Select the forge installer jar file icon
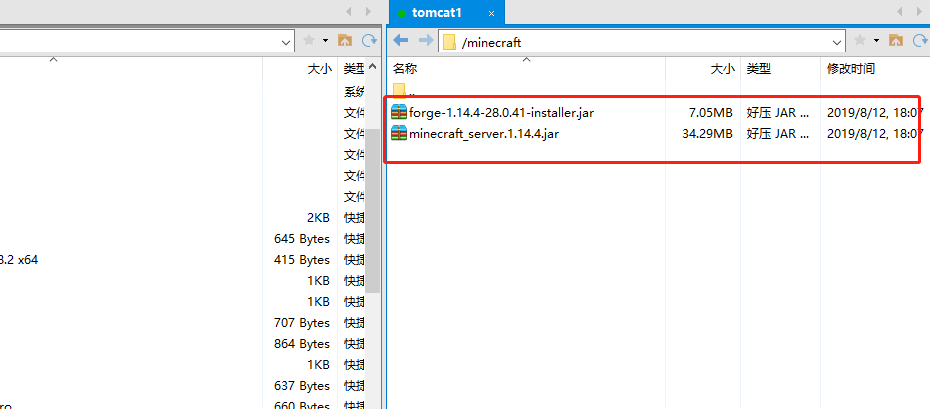930x409 pixels. tap(399, 112)
